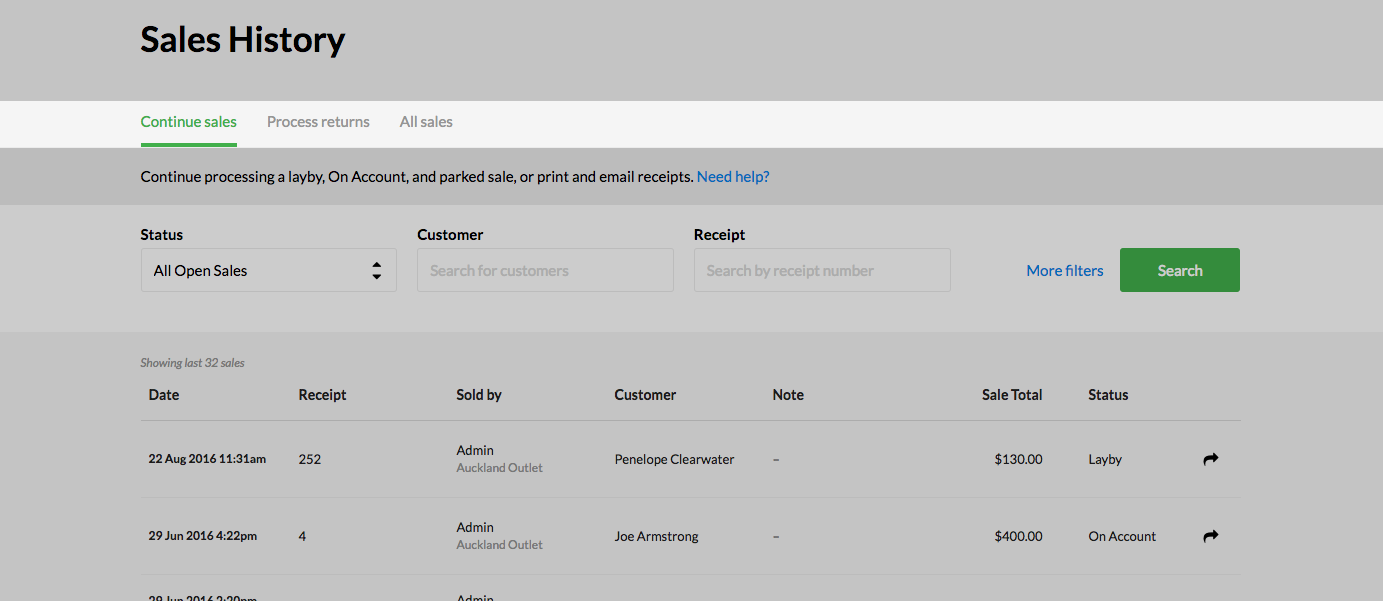Focus the Search for customers field
This screenshot has height=601, width=1383.
[x=545, y=270]
